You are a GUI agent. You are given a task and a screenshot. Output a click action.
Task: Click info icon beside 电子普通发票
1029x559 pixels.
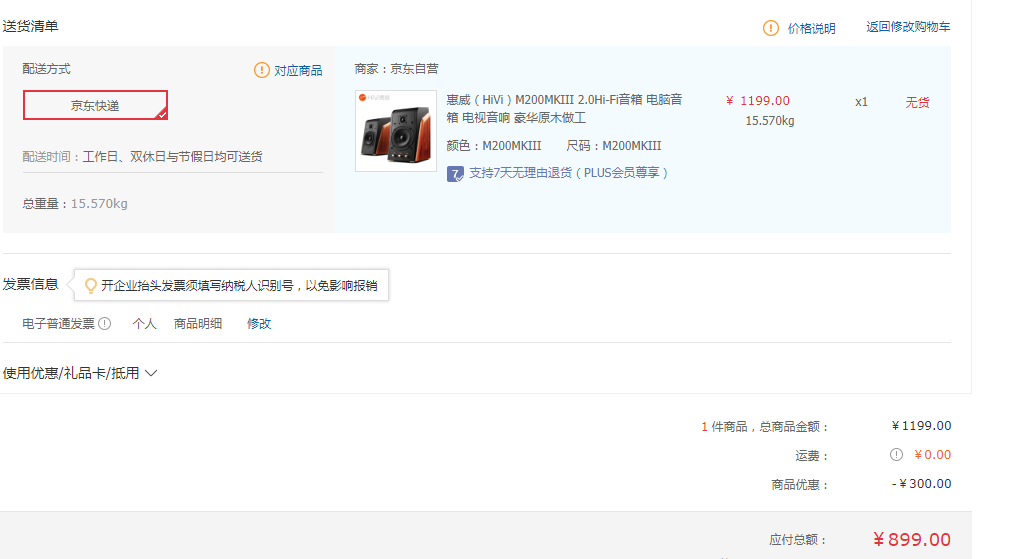[104, 323]
